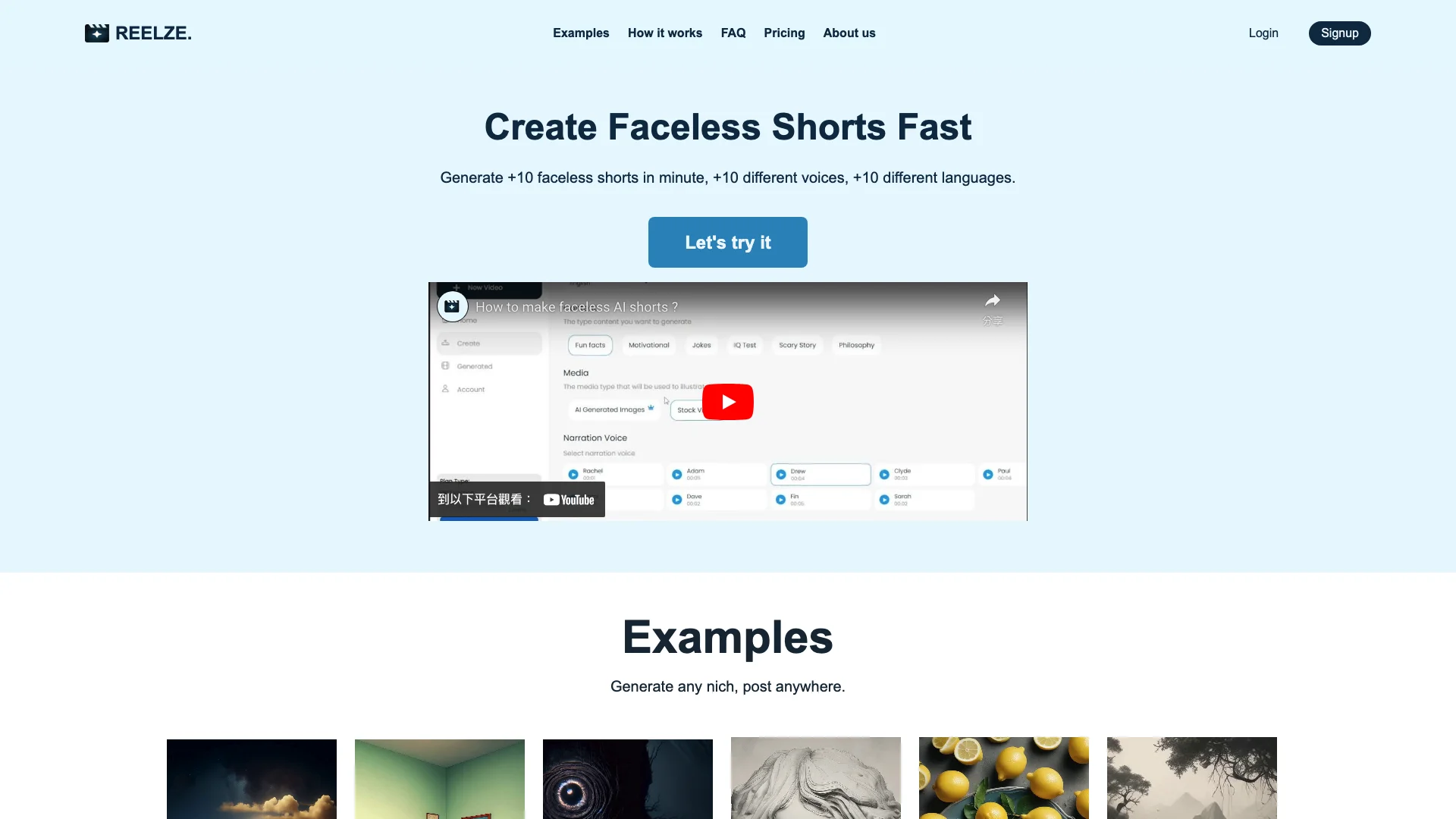
Task: Select Stock Video media toggle
Action: tap(694, 409)
